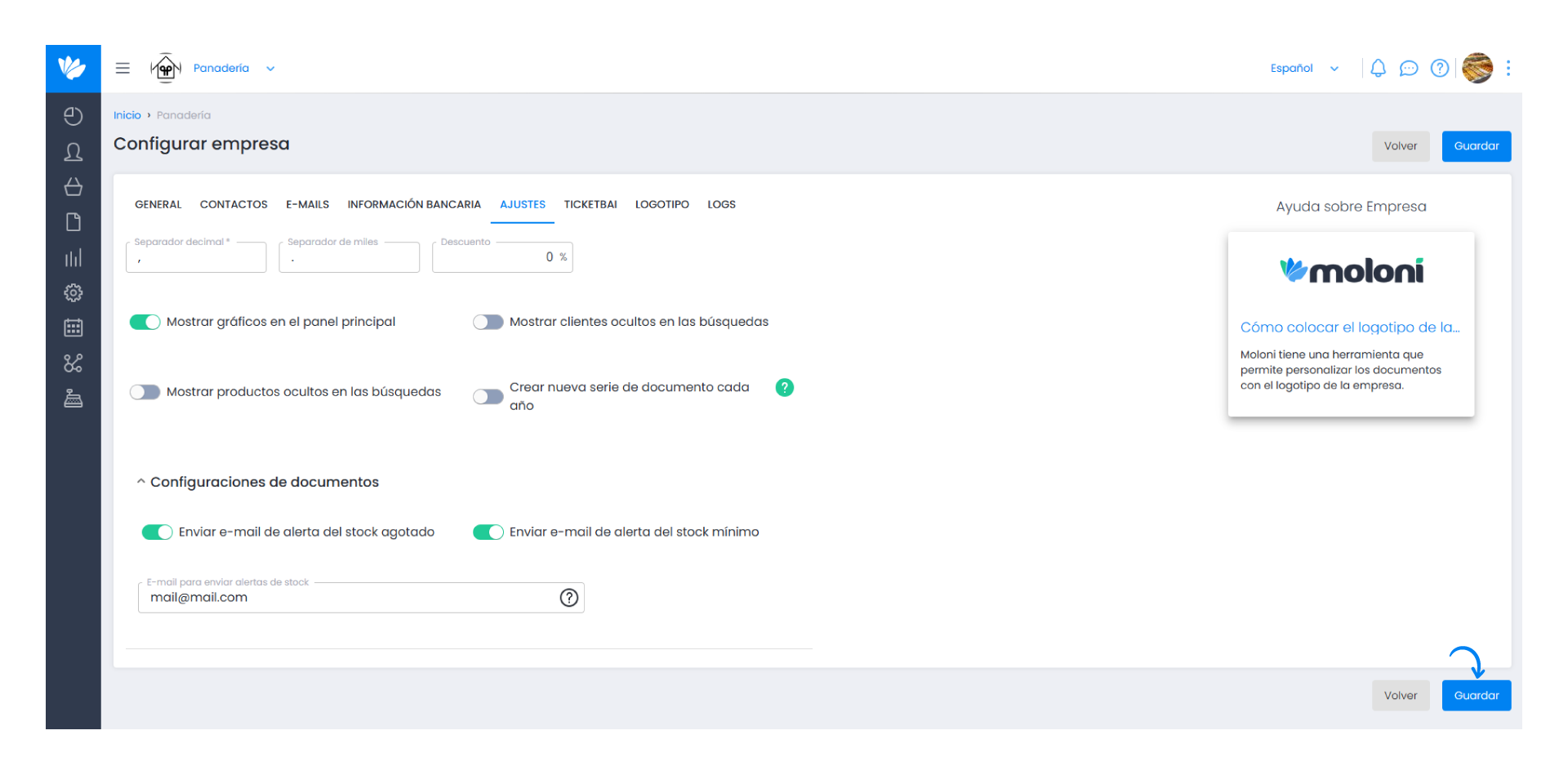Click the stock alerts e-mail field
1568x775 pixels.
[361, 598]
